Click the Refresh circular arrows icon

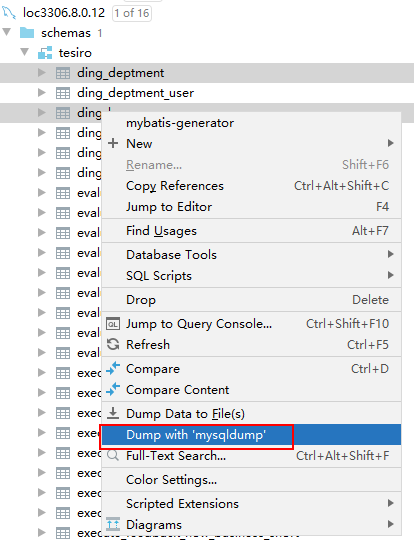113,345
